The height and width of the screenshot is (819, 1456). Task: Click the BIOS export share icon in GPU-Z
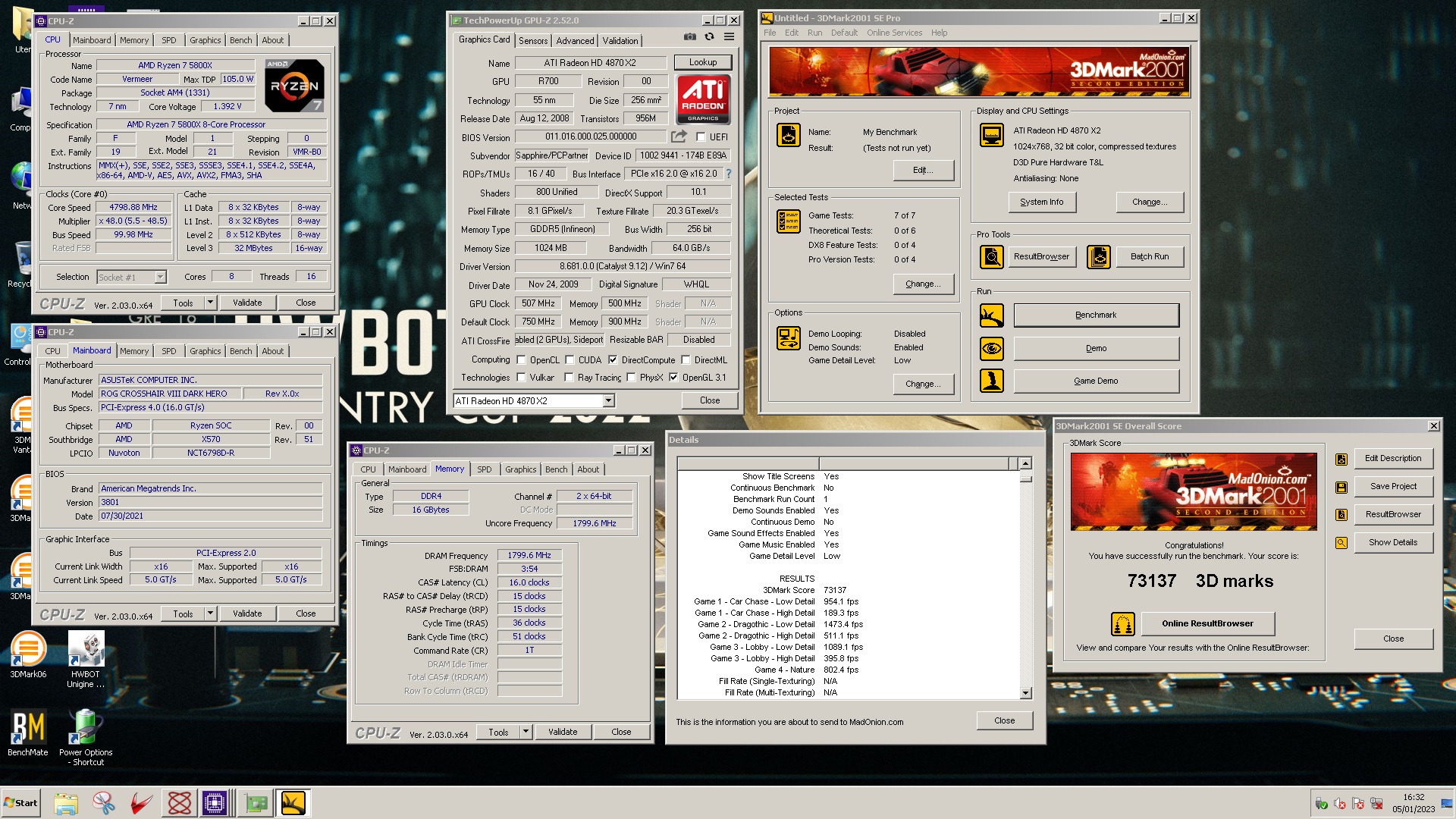[x=679, y=136]
